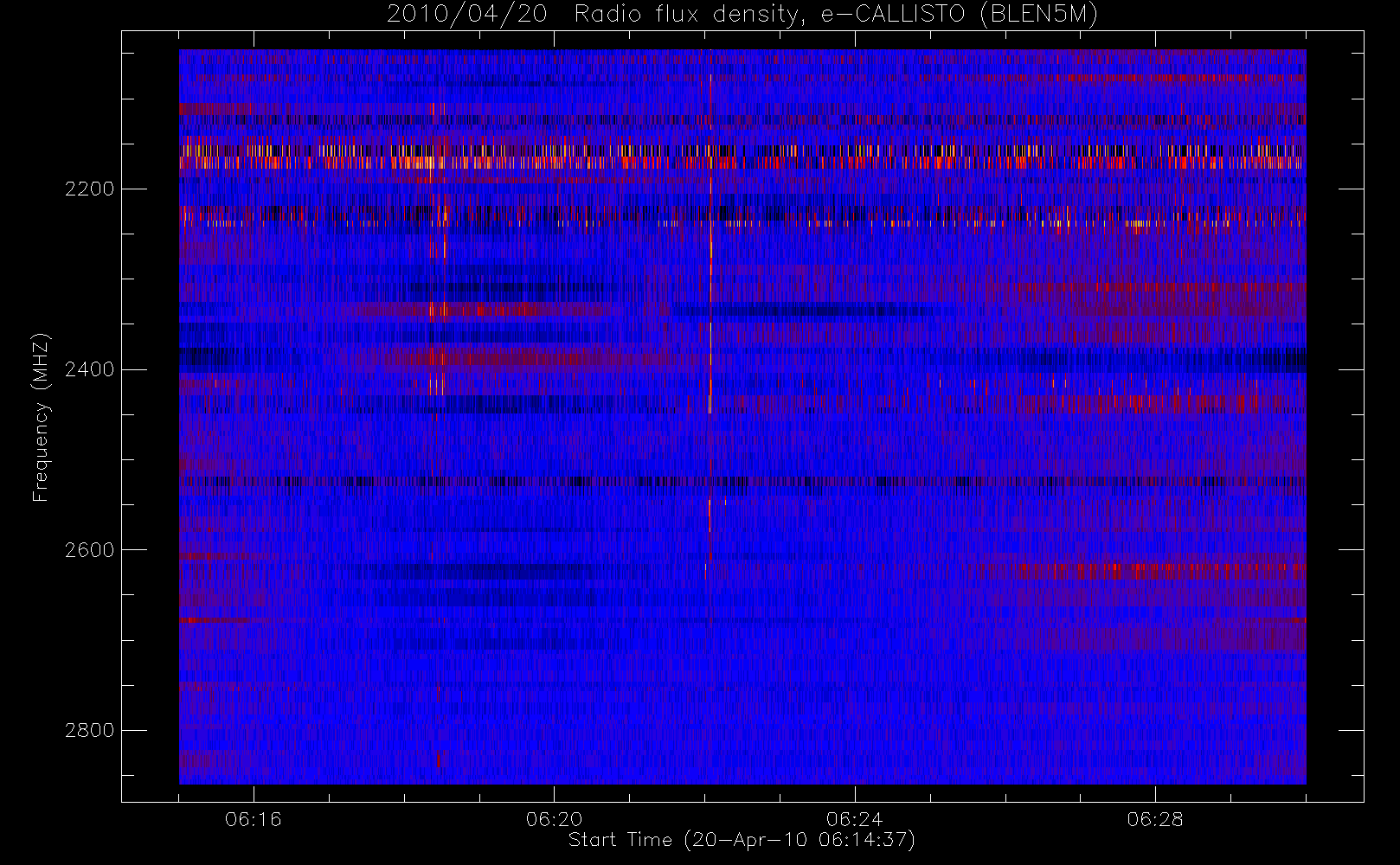The image size is (1400, 865).
Task: Click the 06:20 time tick label
Action: pyautogui.click(x=554, y=819)
